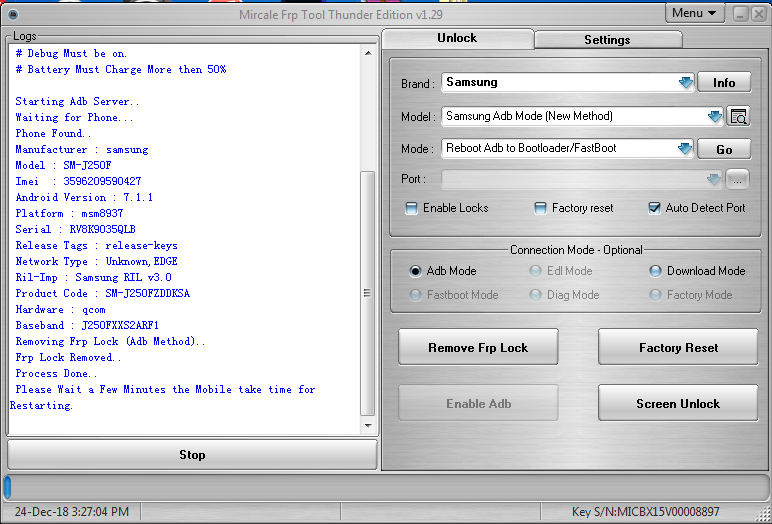Click the Android Version 7.1.1 line
The height and width of the screenshot is (524, 772).
[x=84, y=197]
